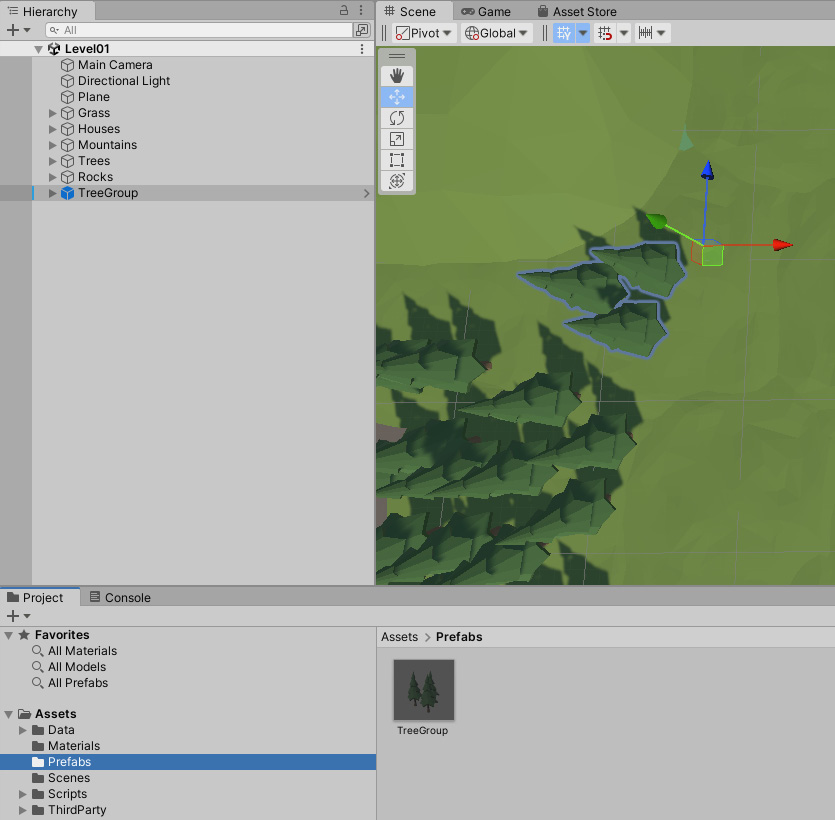The image size is (835, 820).
Task: Toggle the scene grid visibility button
Action: pos(564,33)
